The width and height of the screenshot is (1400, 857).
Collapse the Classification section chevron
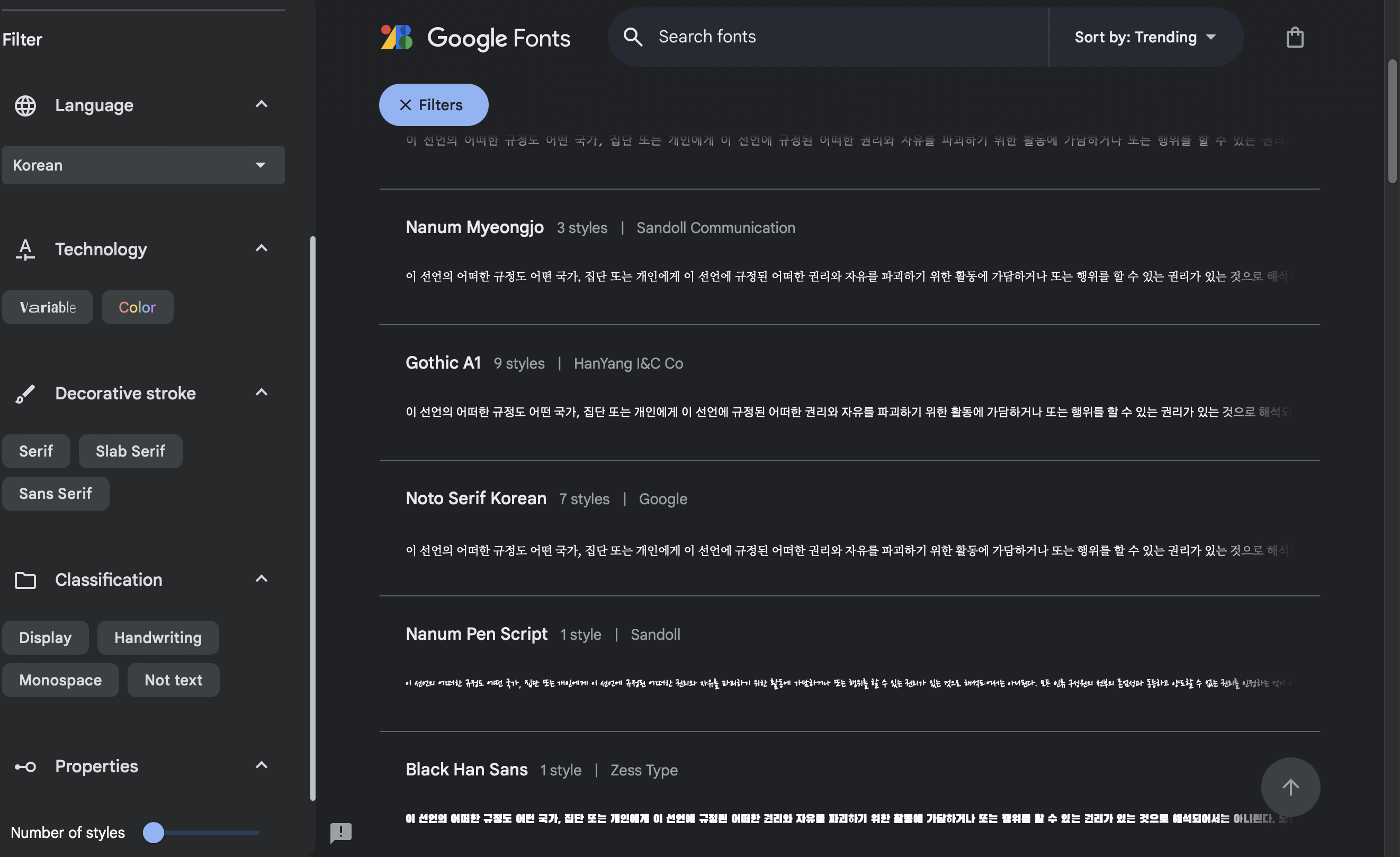pyautogui.click(x=262, y=579)
